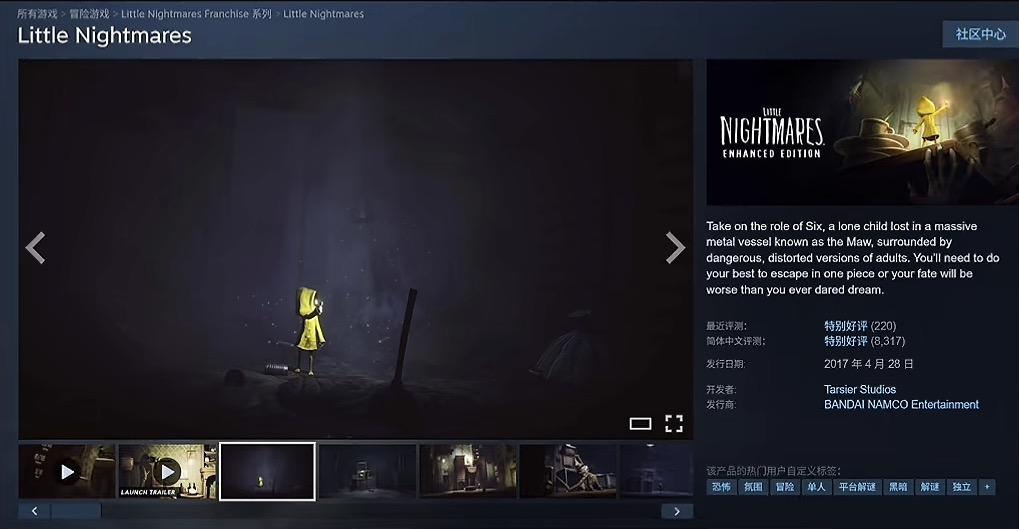
Task: Open the 社区中心 community hub
Action: 980,34
